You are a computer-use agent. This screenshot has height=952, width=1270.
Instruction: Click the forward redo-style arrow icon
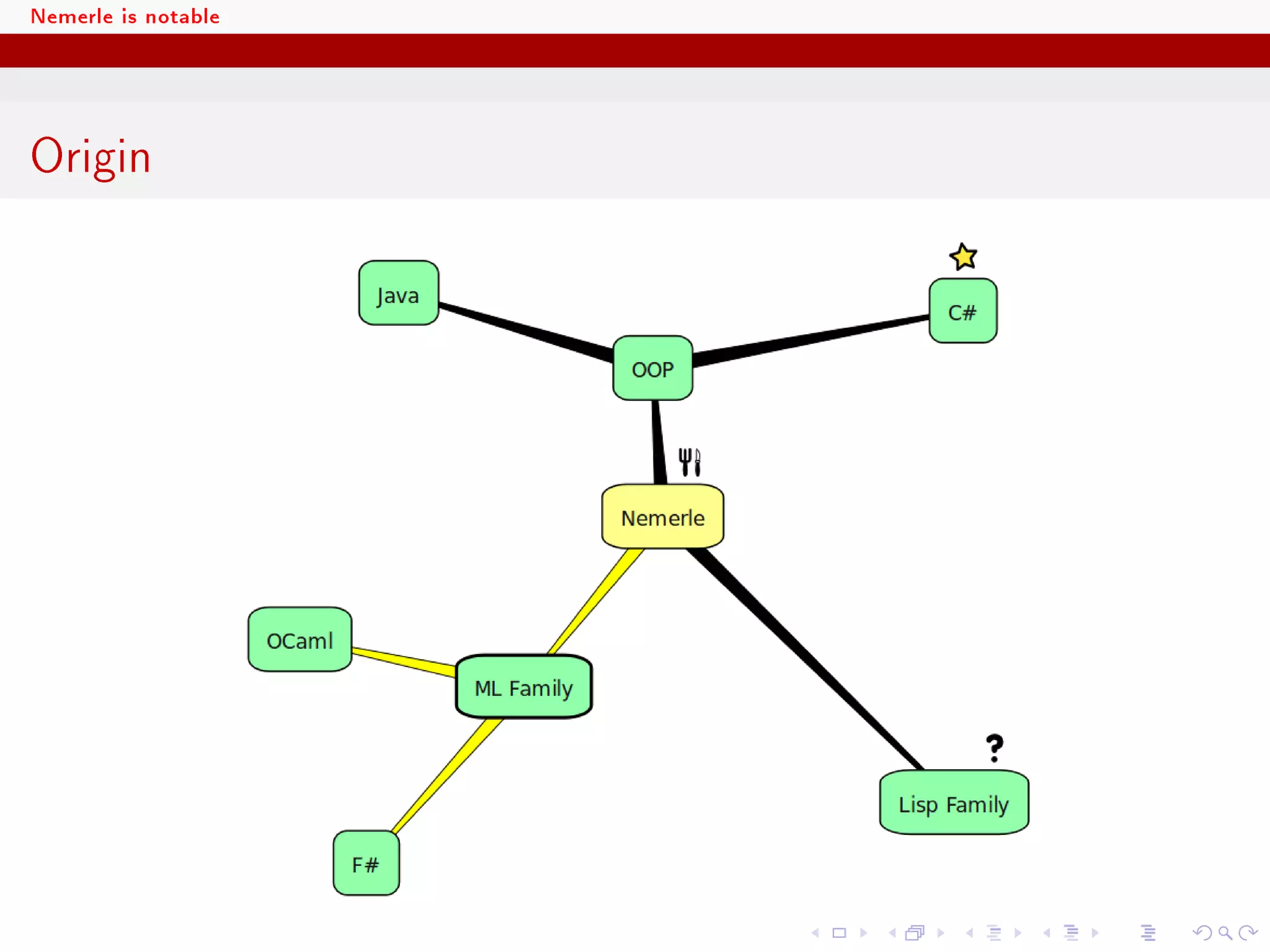click(1247, 933)
